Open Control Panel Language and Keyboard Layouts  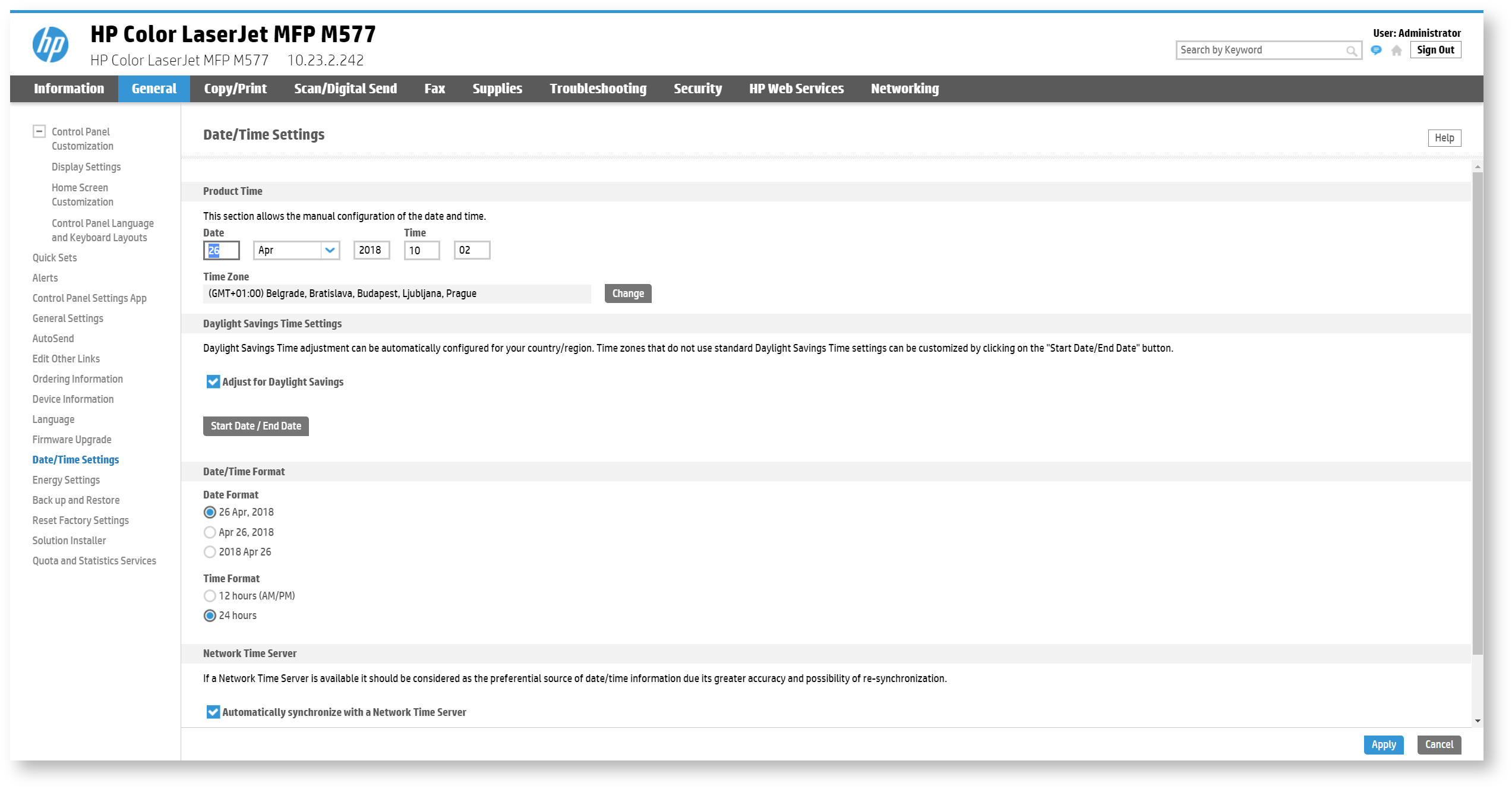(103, 231)
